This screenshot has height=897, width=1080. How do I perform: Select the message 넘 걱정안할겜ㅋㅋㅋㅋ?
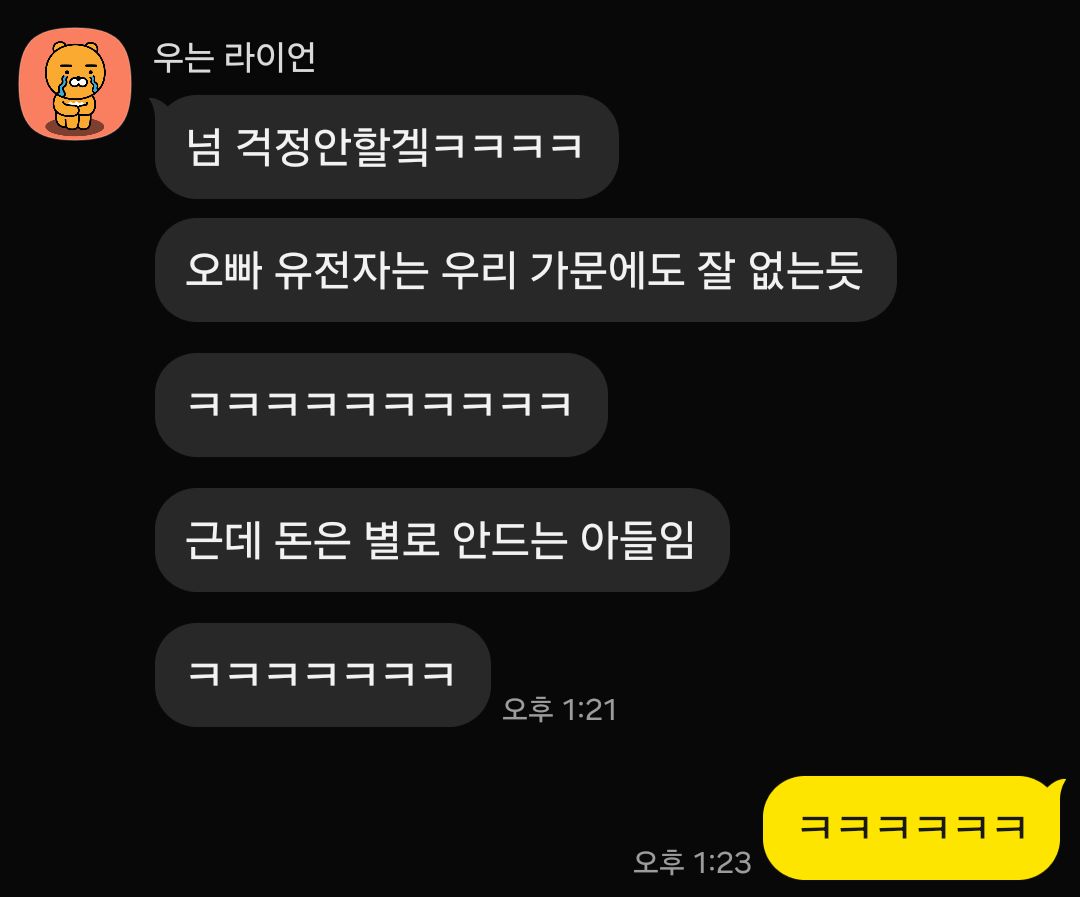[386, 147]
